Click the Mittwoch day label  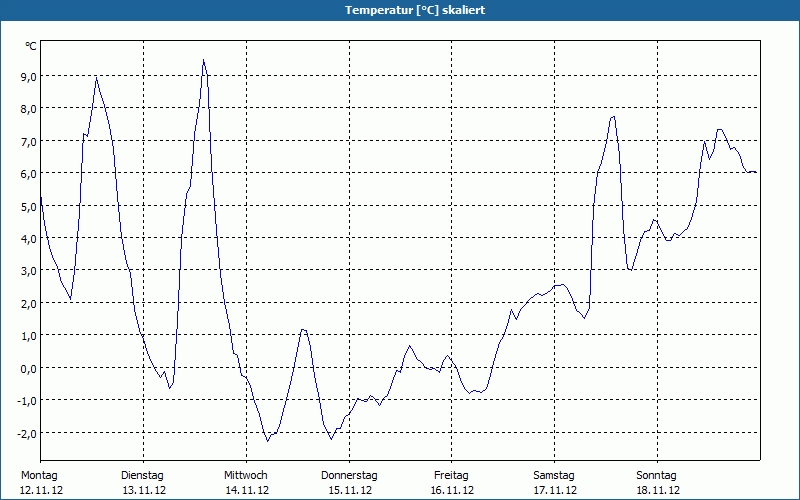[x=245, y=476]
